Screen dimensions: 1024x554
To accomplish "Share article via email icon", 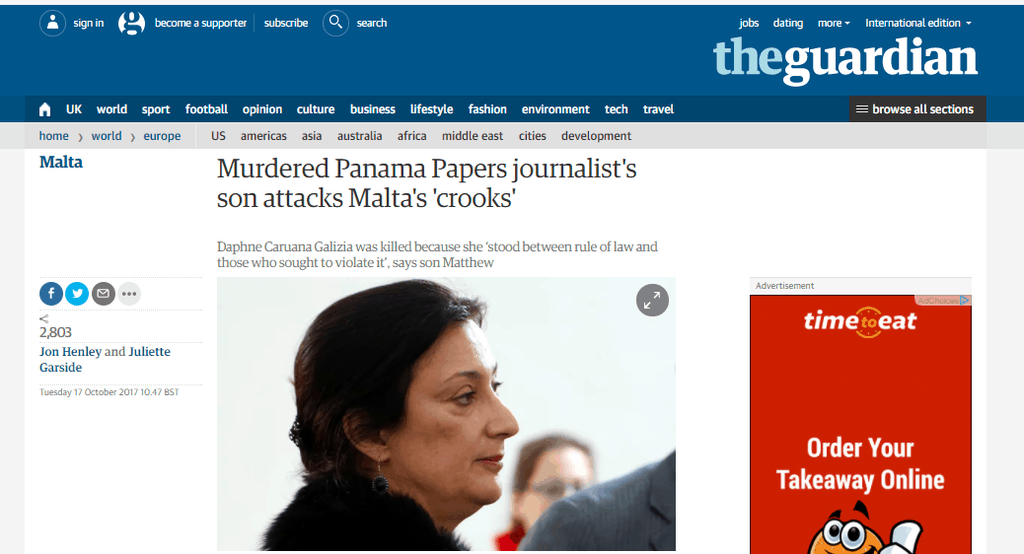I will 103,294.
